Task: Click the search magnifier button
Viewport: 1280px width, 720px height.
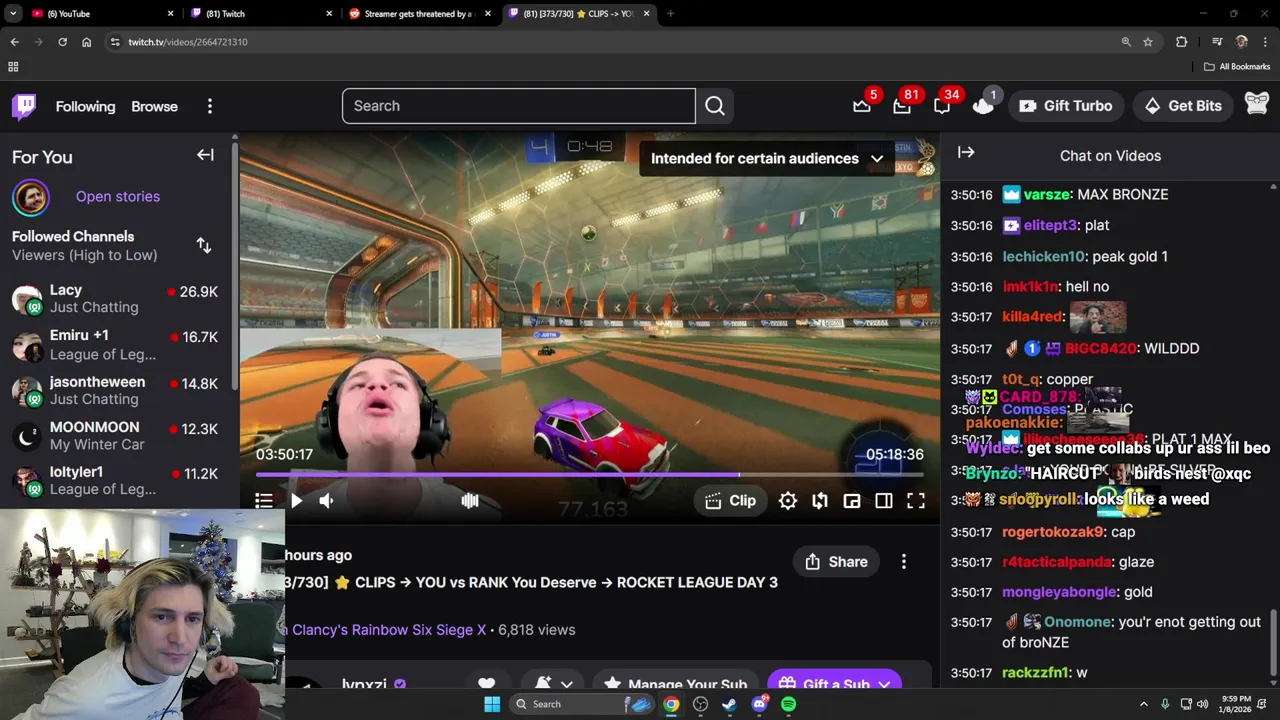Action: (715, 106)
